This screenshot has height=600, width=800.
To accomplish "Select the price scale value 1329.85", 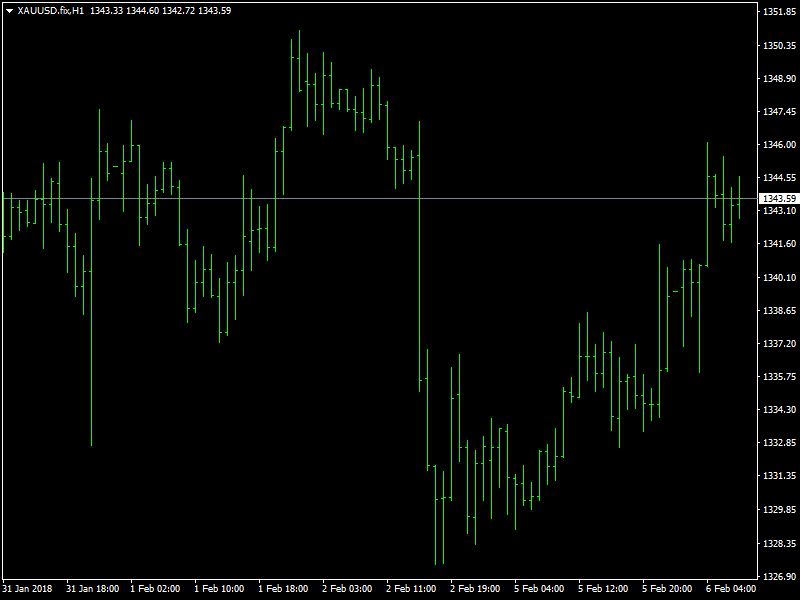I will (x=779, y=509).
